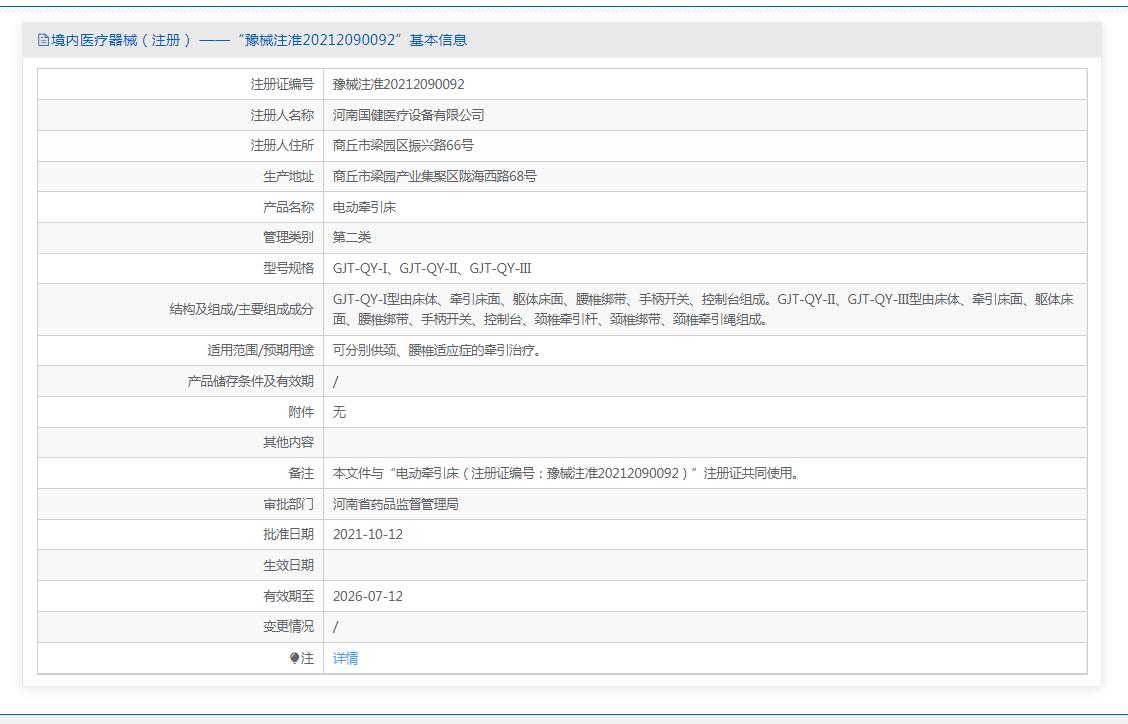Click the 变更情况 row label

(288, 626)
